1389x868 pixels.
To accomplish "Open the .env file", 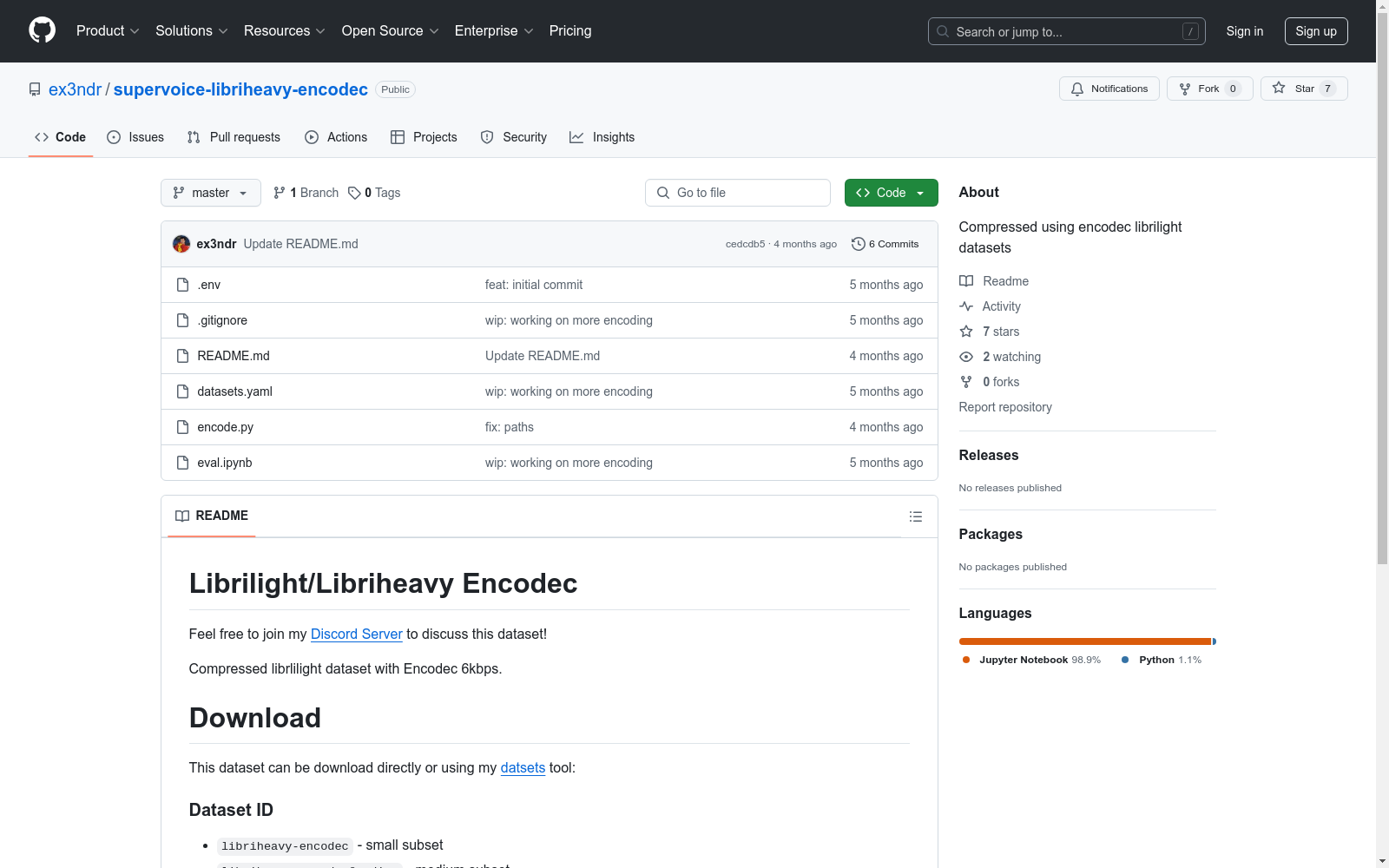I will point(209,285).
